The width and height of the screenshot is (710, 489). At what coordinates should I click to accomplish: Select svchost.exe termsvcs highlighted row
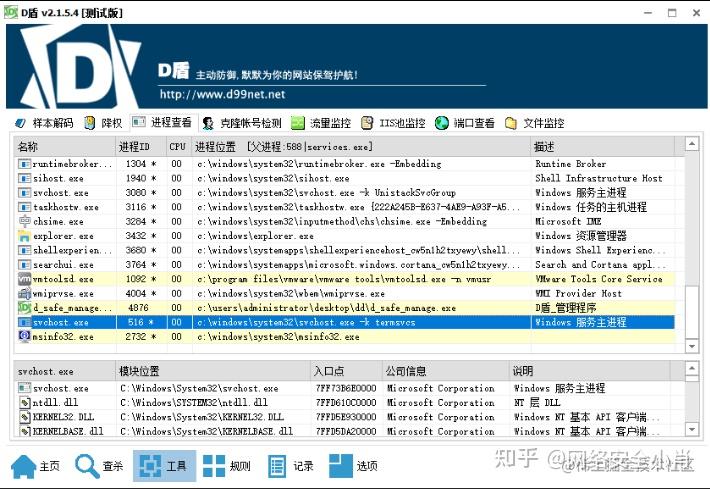click(345, 322)
